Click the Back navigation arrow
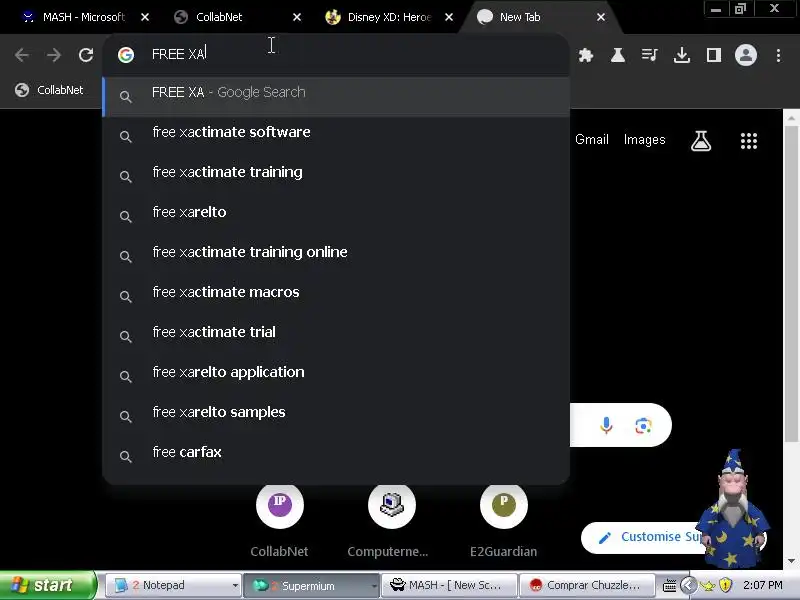The image size is (800, 600). tap(21, 55)
